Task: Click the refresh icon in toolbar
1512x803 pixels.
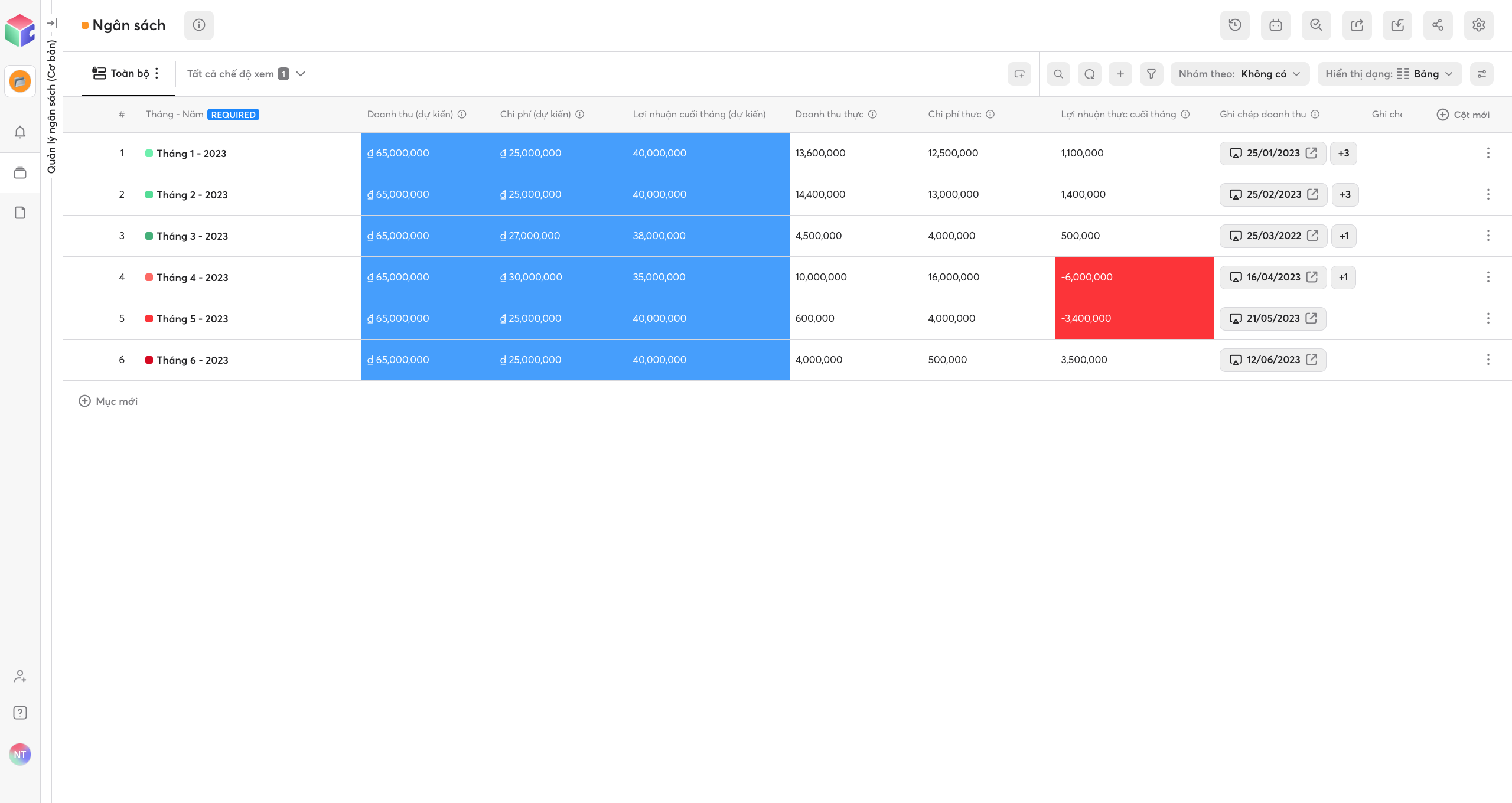Action: click(1090, 74)
